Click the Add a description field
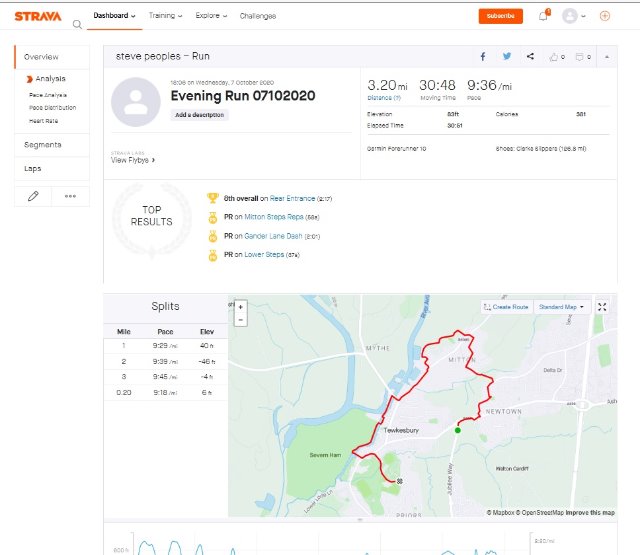This screenshot has width=640, height=555. pos(200,115)
